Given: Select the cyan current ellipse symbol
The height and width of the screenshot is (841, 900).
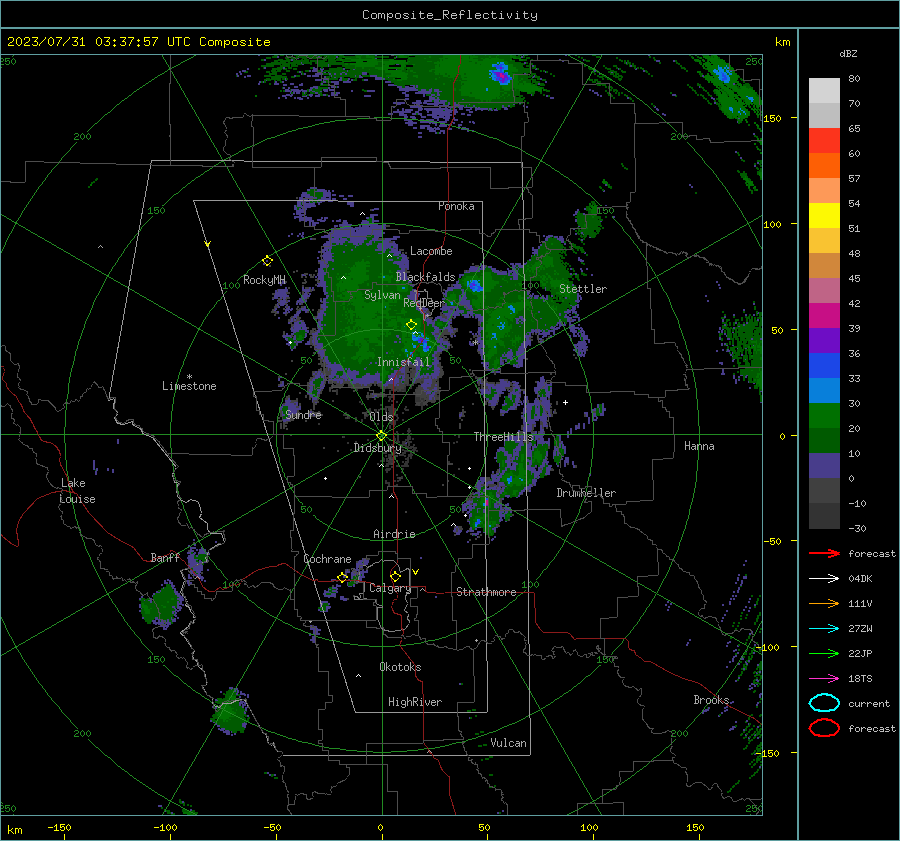Looking at the screenshot, I should 824,703.
